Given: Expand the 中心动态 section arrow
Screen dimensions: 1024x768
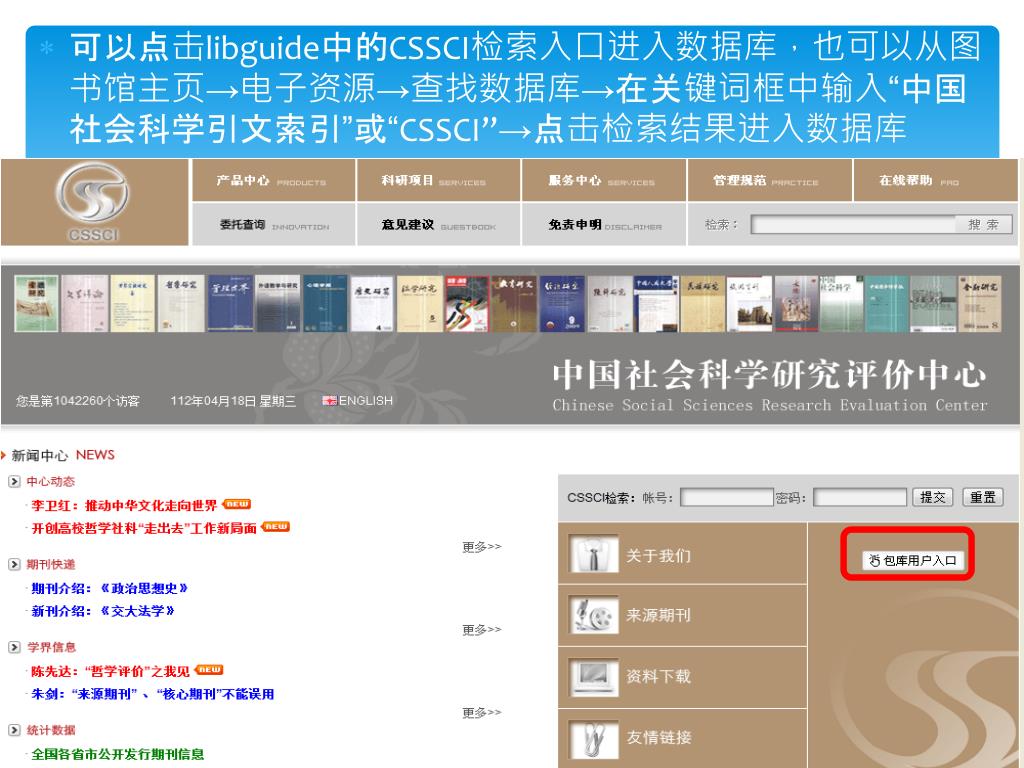Looking at the screenshot, I should click(14, 481).
